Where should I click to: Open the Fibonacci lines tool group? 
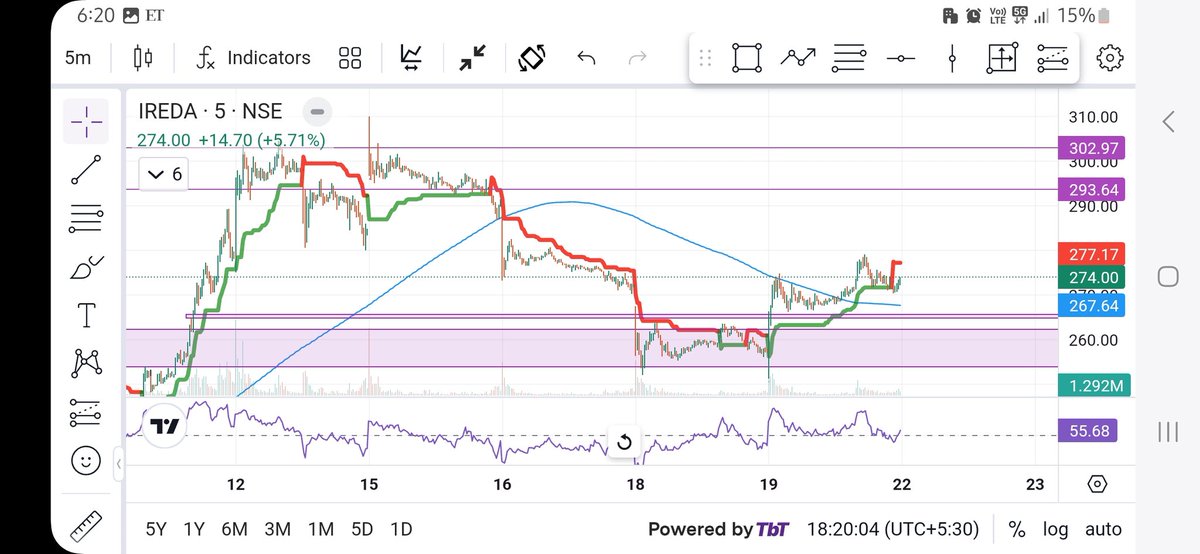[x=87, y=219]
